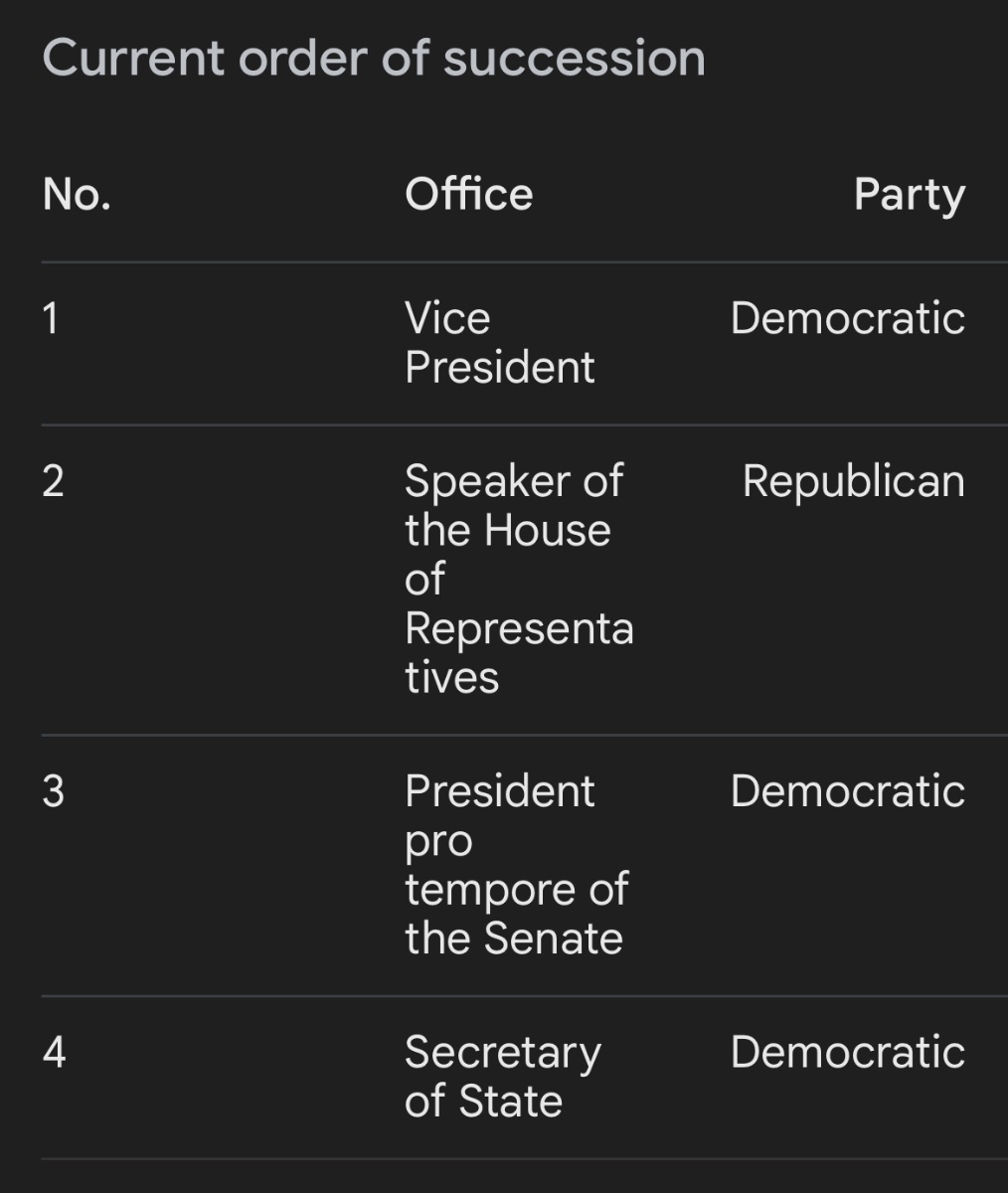Click the divider line beneath the Secretary of State row

tap(524, 1158)
